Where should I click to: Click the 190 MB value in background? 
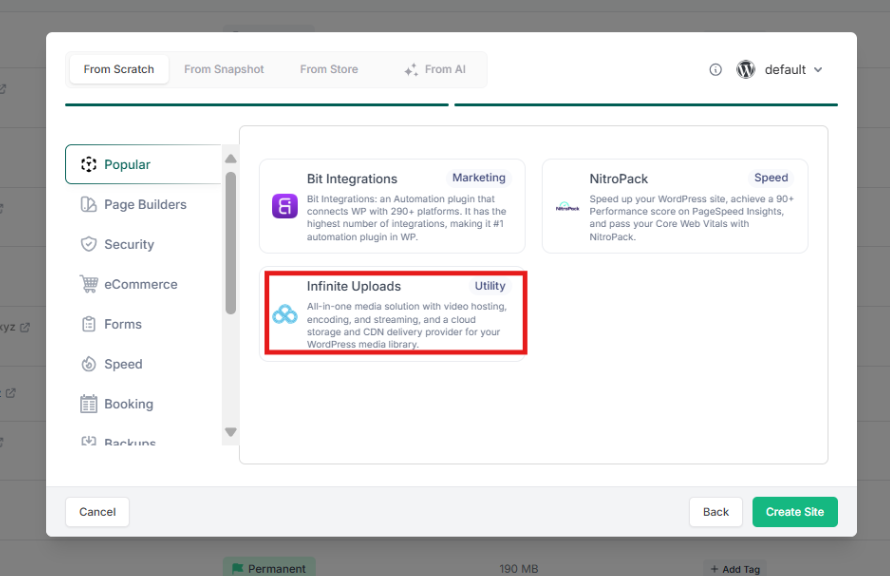(x=519, y=569)
